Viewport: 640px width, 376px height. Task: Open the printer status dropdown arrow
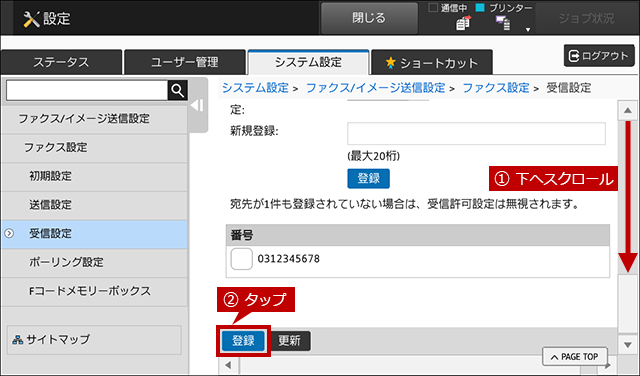point(528,29)
